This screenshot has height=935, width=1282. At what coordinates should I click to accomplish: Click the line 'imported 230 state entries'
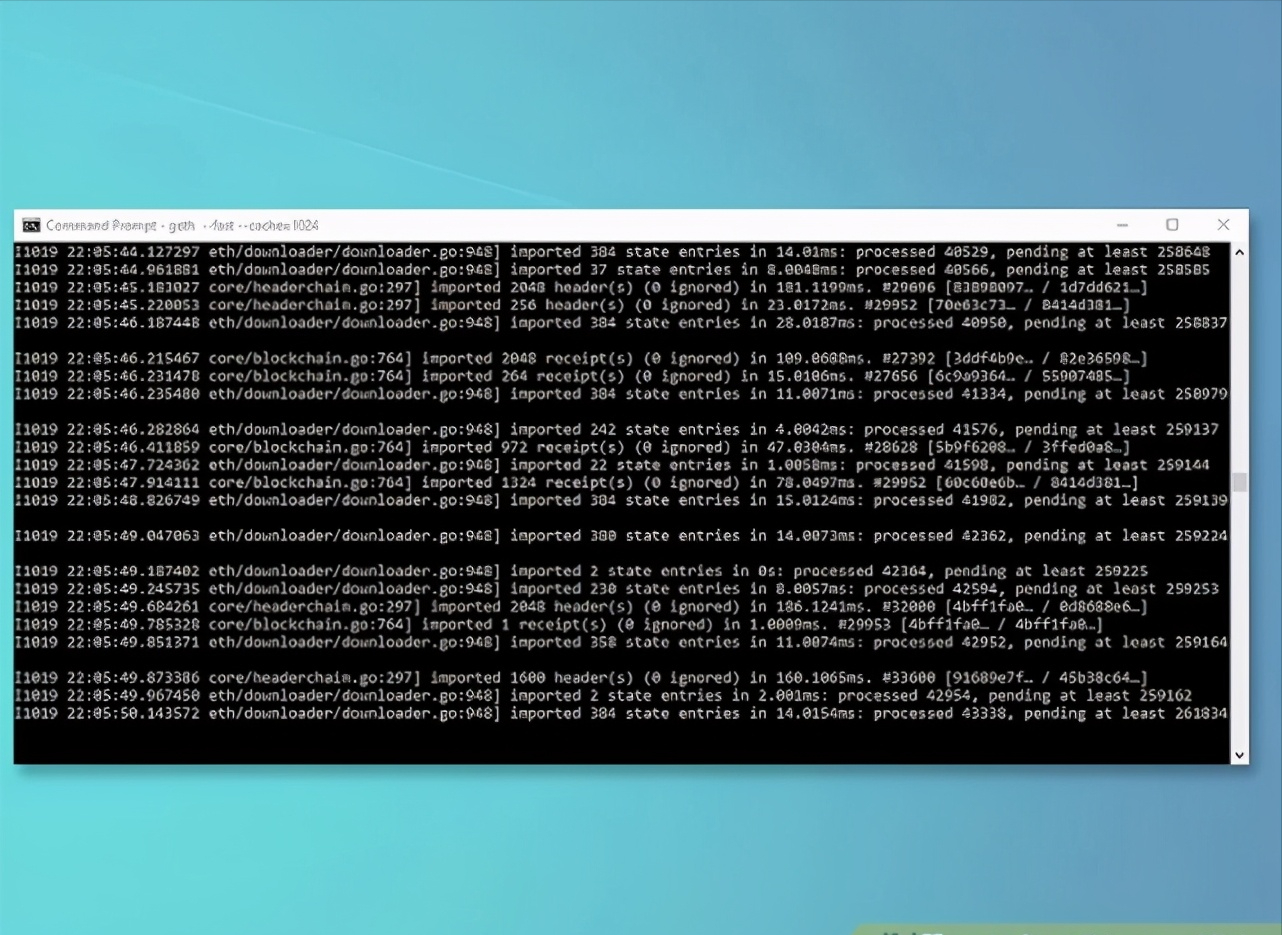[x=618, y=589]
